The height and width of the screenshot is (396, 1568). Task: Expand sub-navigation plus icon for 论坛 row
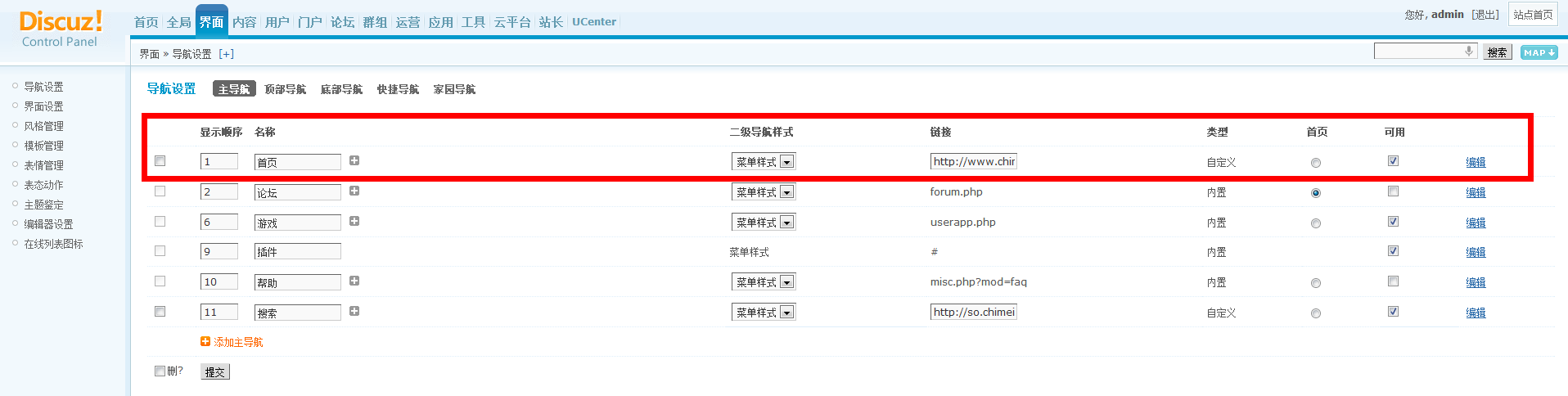click(354, 191)
